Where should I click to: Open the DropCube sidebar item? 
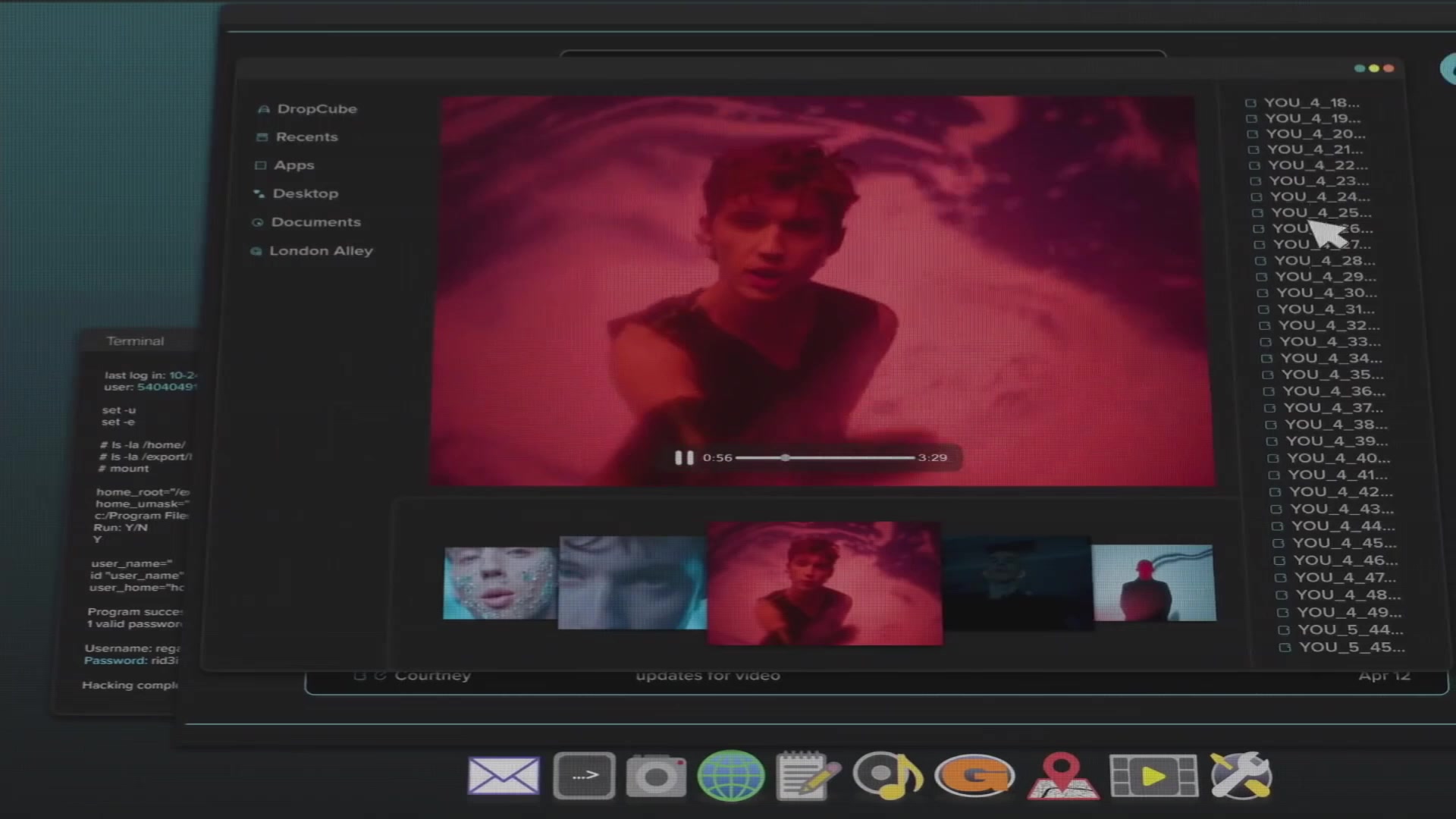coord(317,109)
